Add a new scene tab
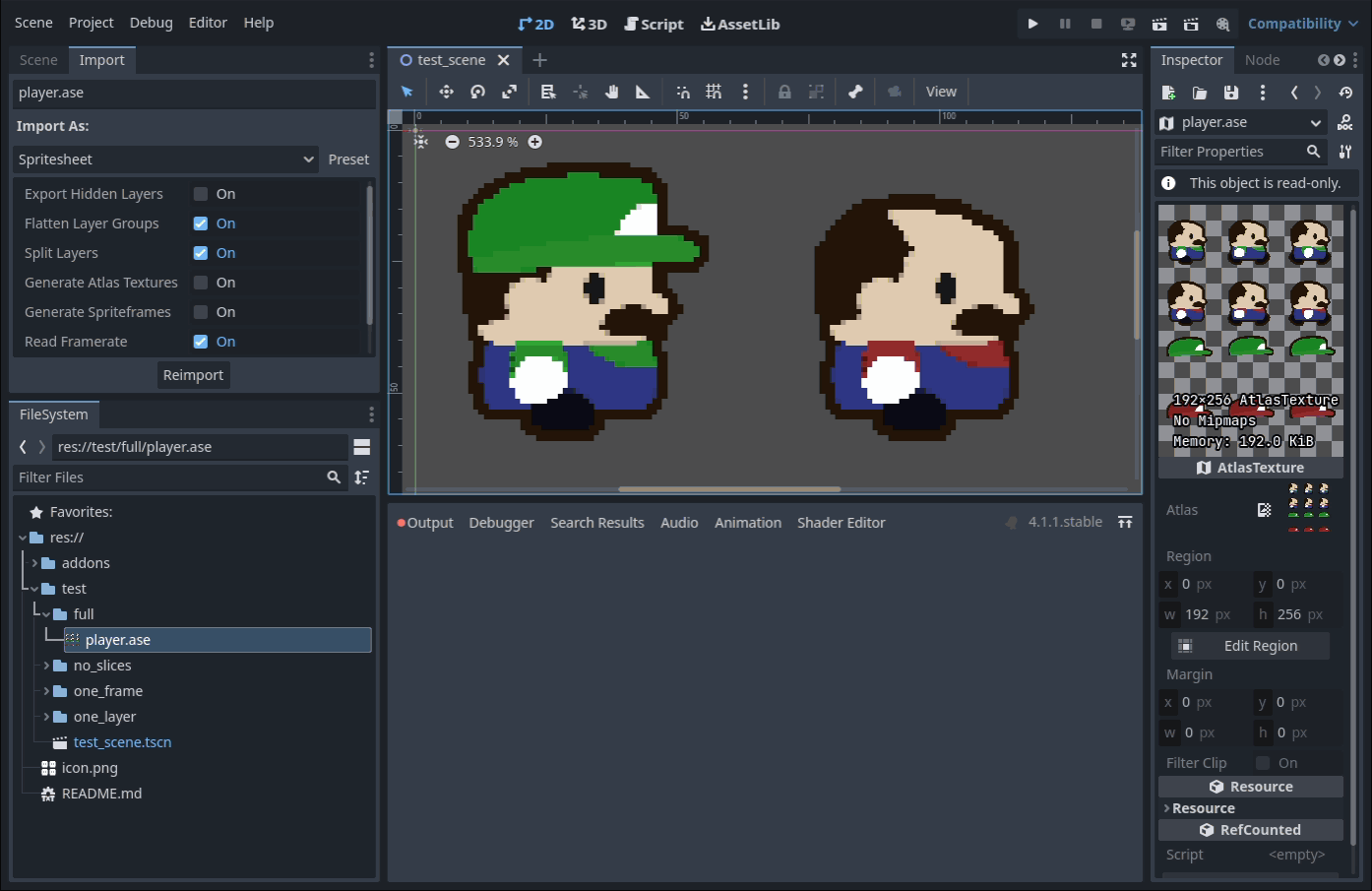Image resolution: width=1372 pixels, height=891 pixels. (x=539, y=60)
